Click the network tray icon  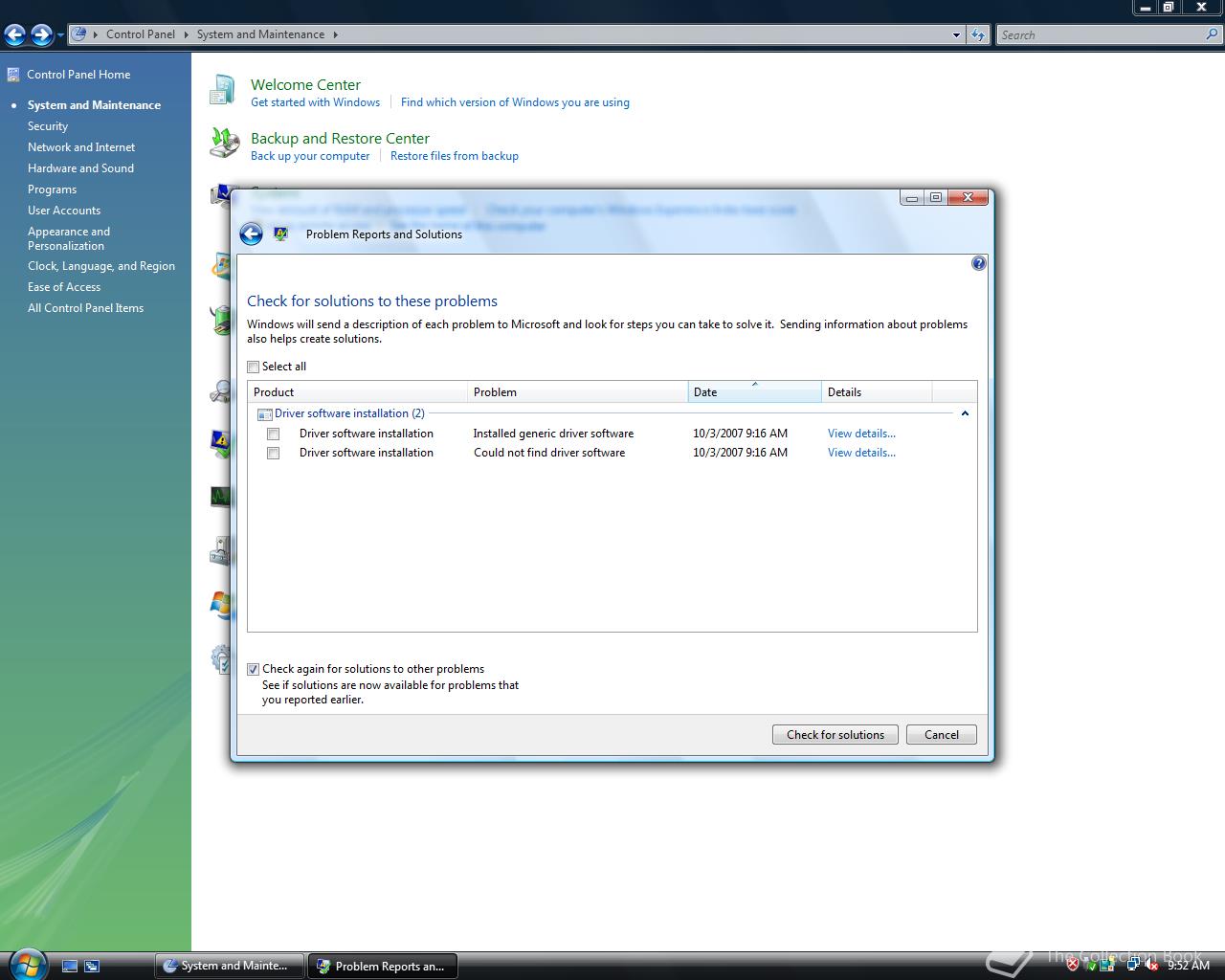pyautogui.click(x=1132, y=966)
